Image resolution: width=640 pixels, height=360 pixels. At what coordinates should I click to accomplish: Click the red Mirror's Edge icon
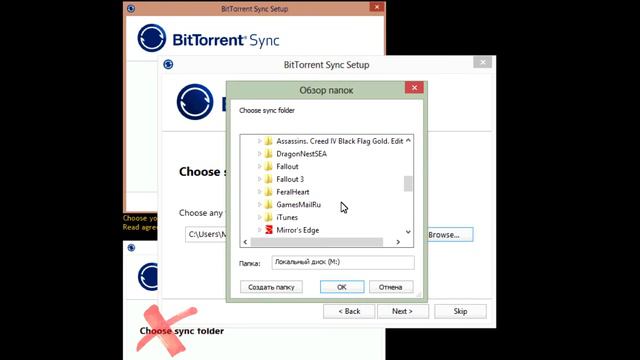pyautogui.click(x=269, y=230)
